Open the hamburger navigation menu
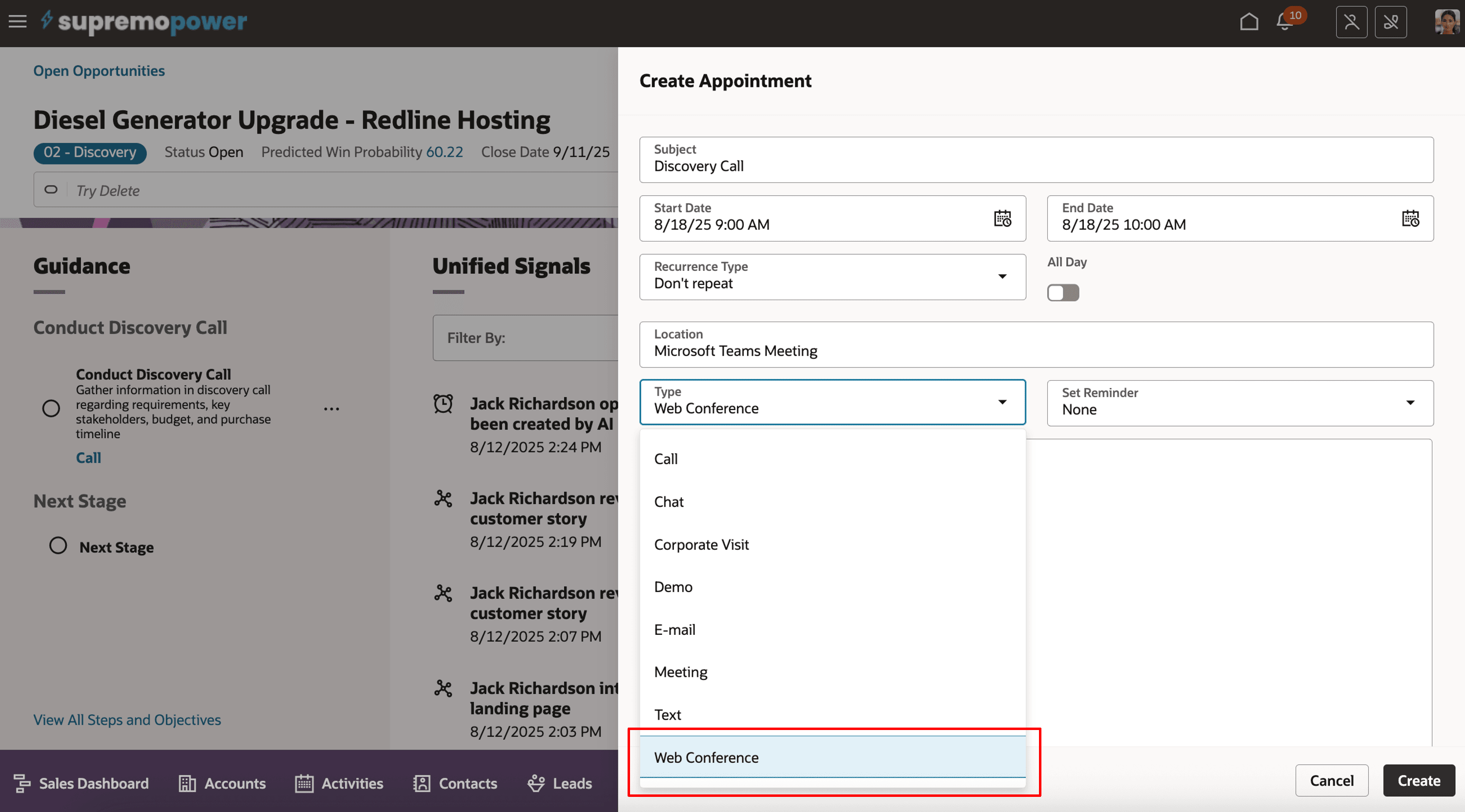 pyautogui.click(x=18, y=21)
